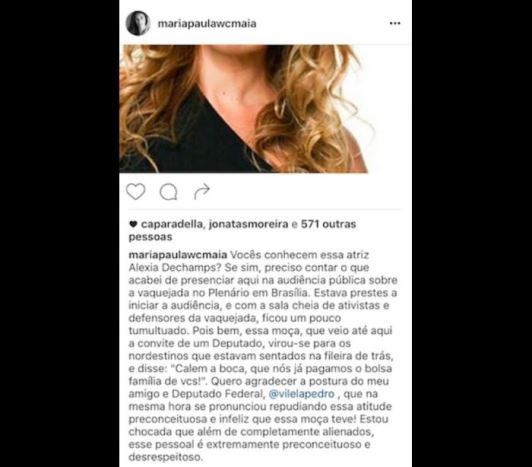Tap 'pessoas' in the likes line
This screenshot has width=532, height=467.
pos(150,237)
